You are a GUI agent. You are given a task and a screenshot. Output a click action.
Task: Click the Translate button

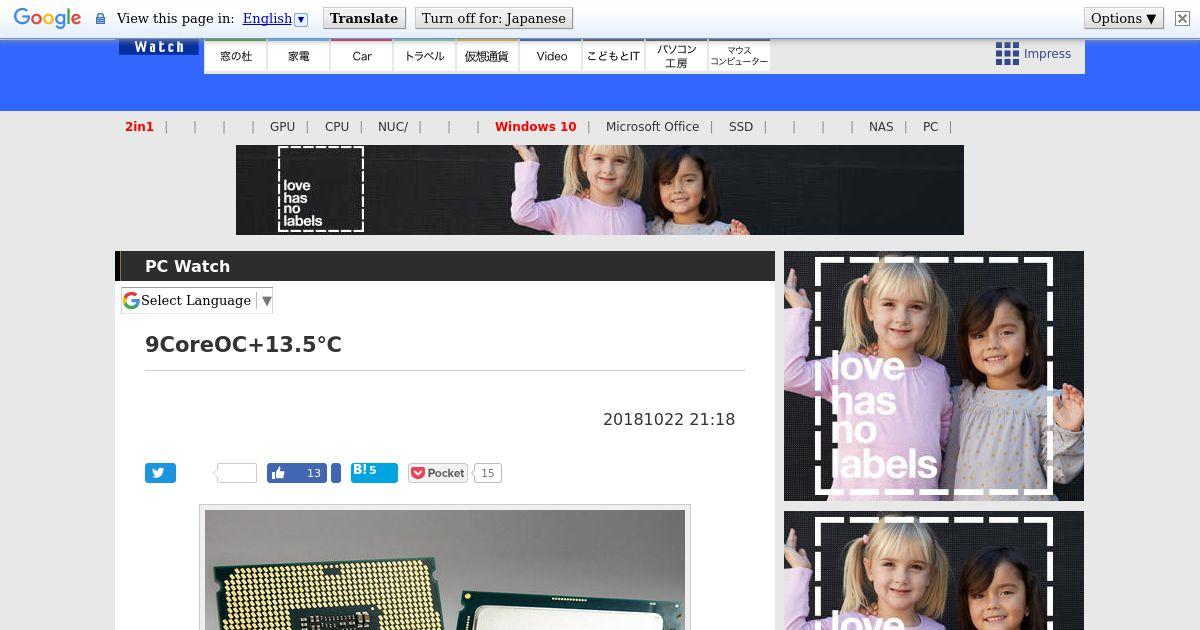click(364, 18)
